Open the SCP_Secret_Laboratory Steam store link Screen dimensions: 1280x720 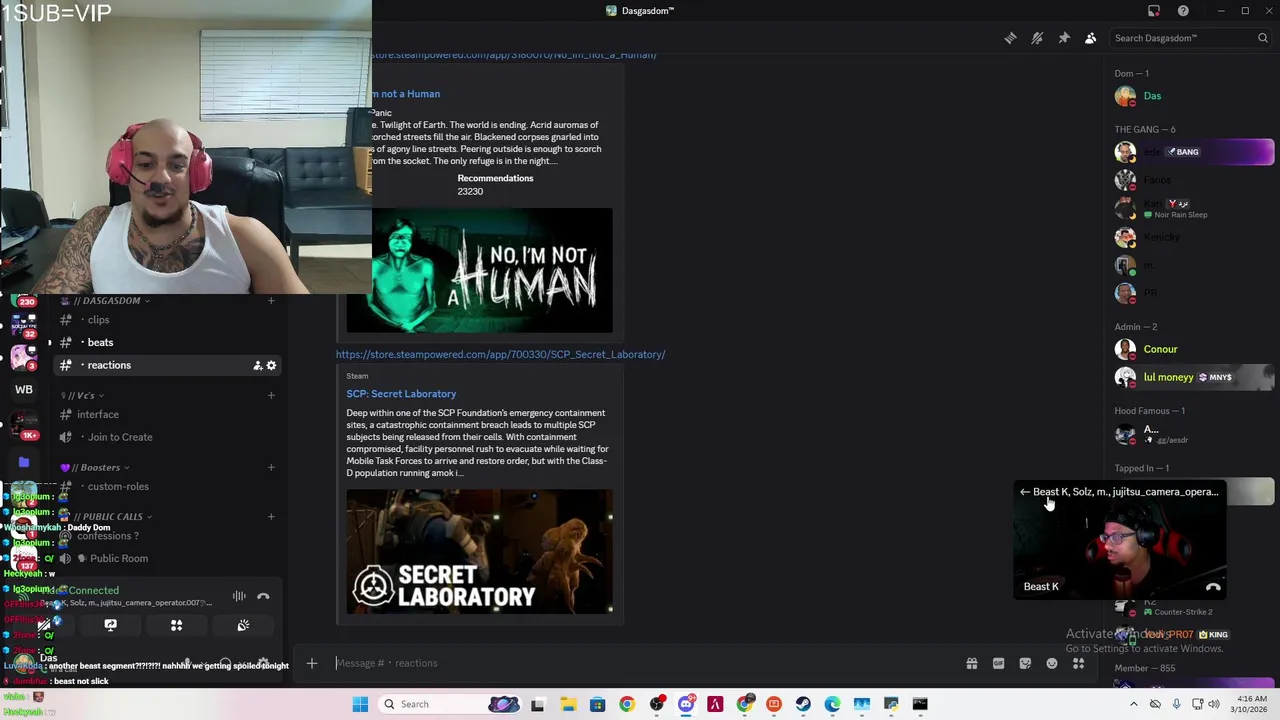point(500,354)
